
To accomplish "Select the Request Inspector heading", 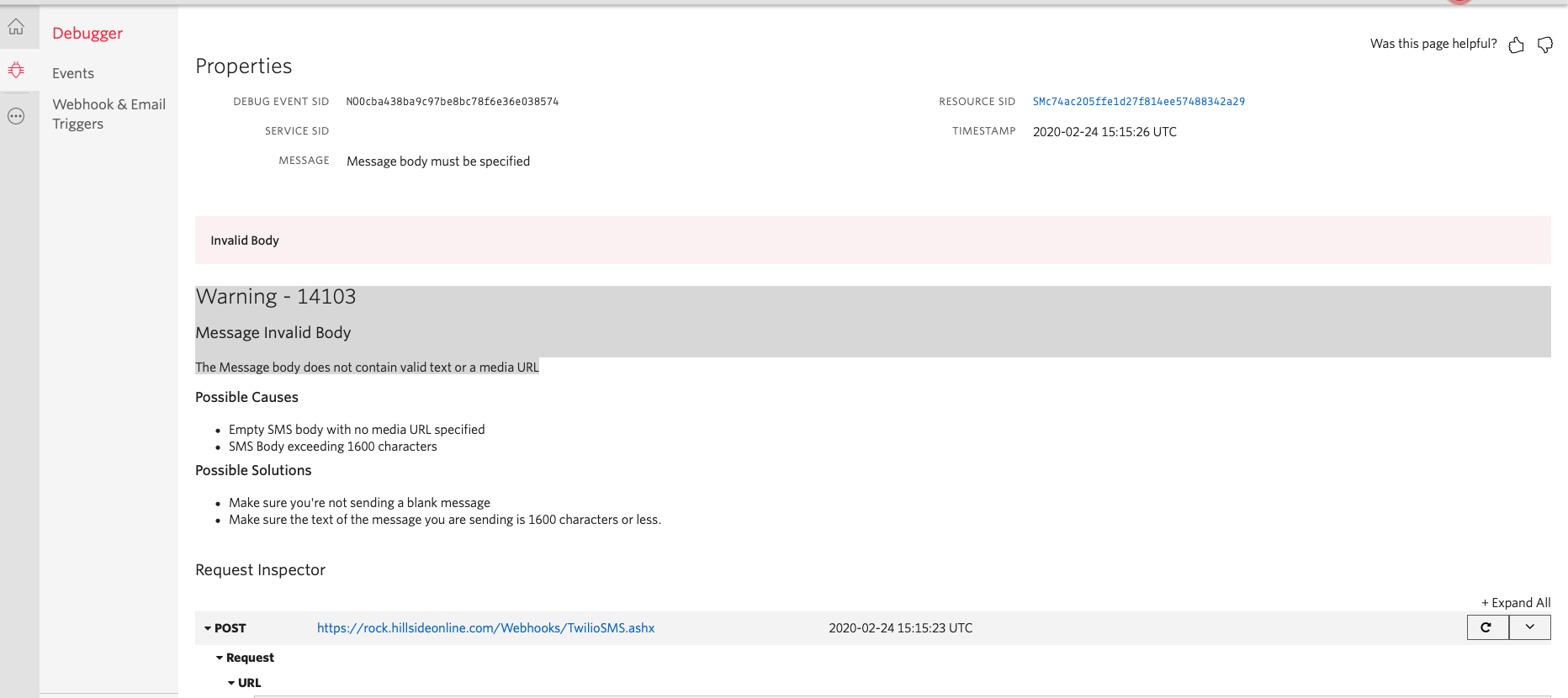I will click(x=260, y=570).
